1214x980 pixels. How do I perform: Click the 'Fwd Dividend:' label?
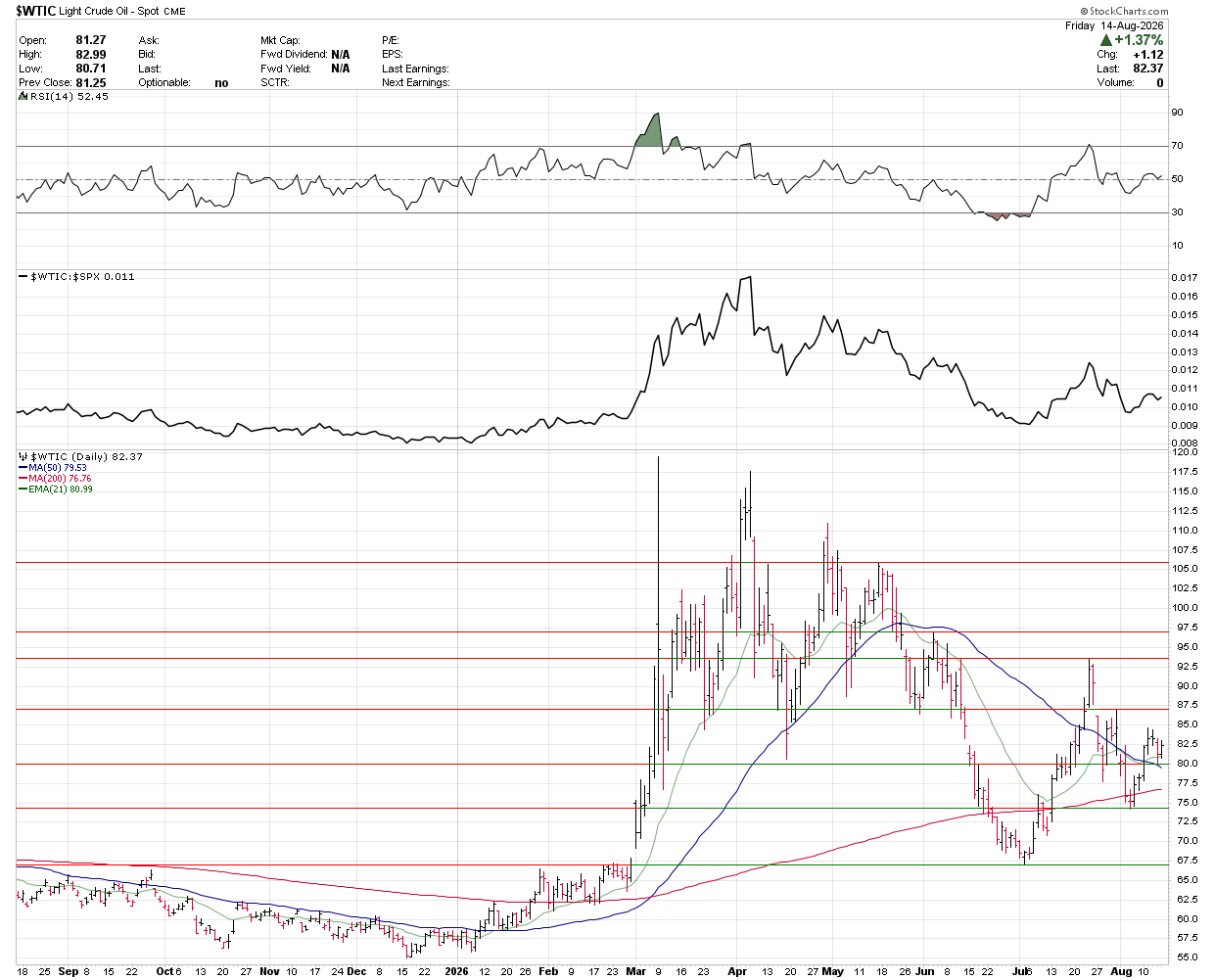click(x=294, y=55)
